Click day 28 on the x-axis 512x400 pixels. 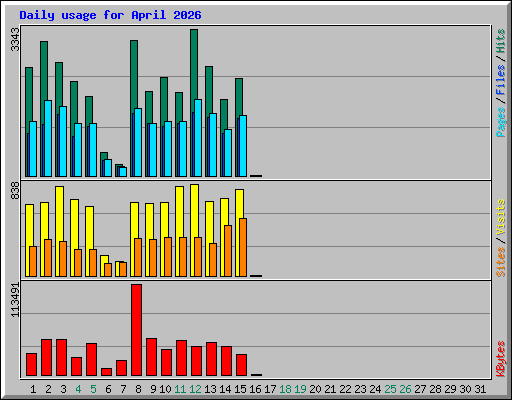click(x=435, y=389)
